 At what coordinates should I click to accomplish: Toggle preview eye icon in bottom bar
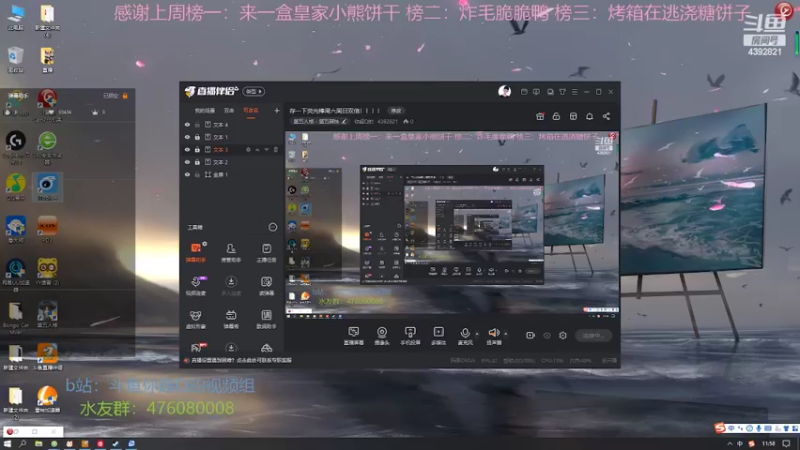[547, 335]
